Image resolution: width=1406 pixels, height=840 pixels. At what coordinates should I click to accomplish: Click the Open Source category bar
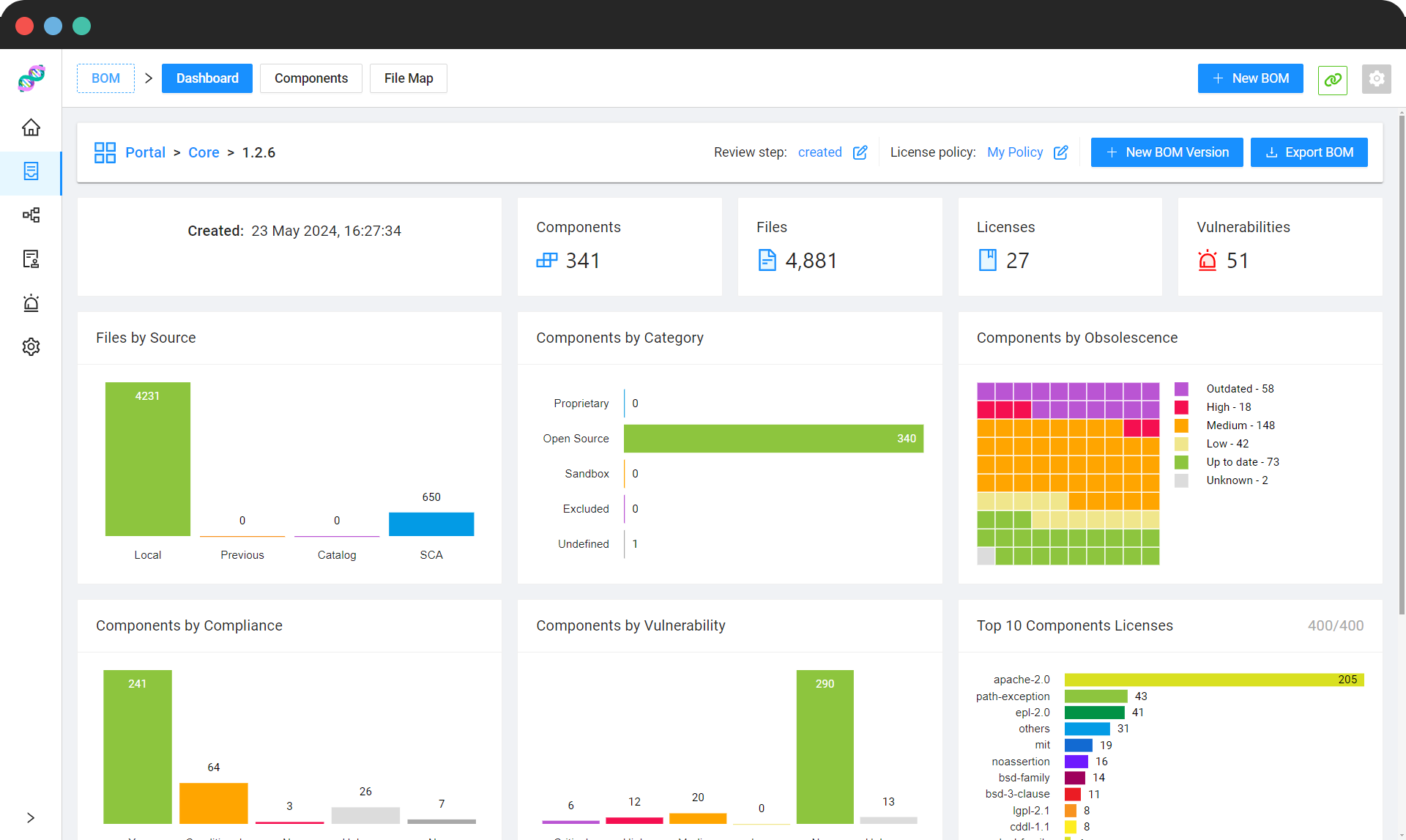coord(773,439)
